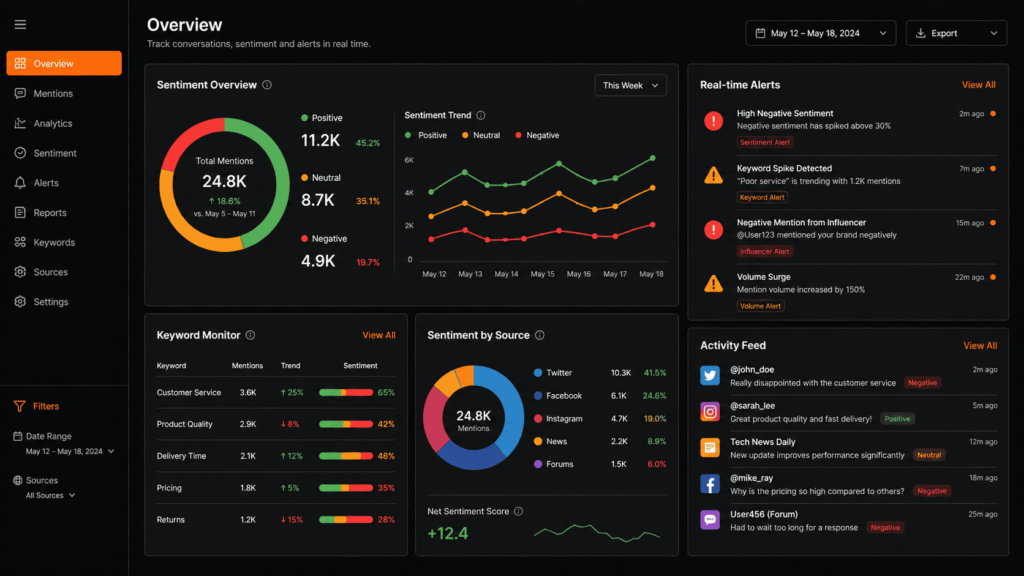Screen dimensions: 1024x576
Task: Click Returns sentiment bar
Action: pyautogui.click(x=345, y=520)
